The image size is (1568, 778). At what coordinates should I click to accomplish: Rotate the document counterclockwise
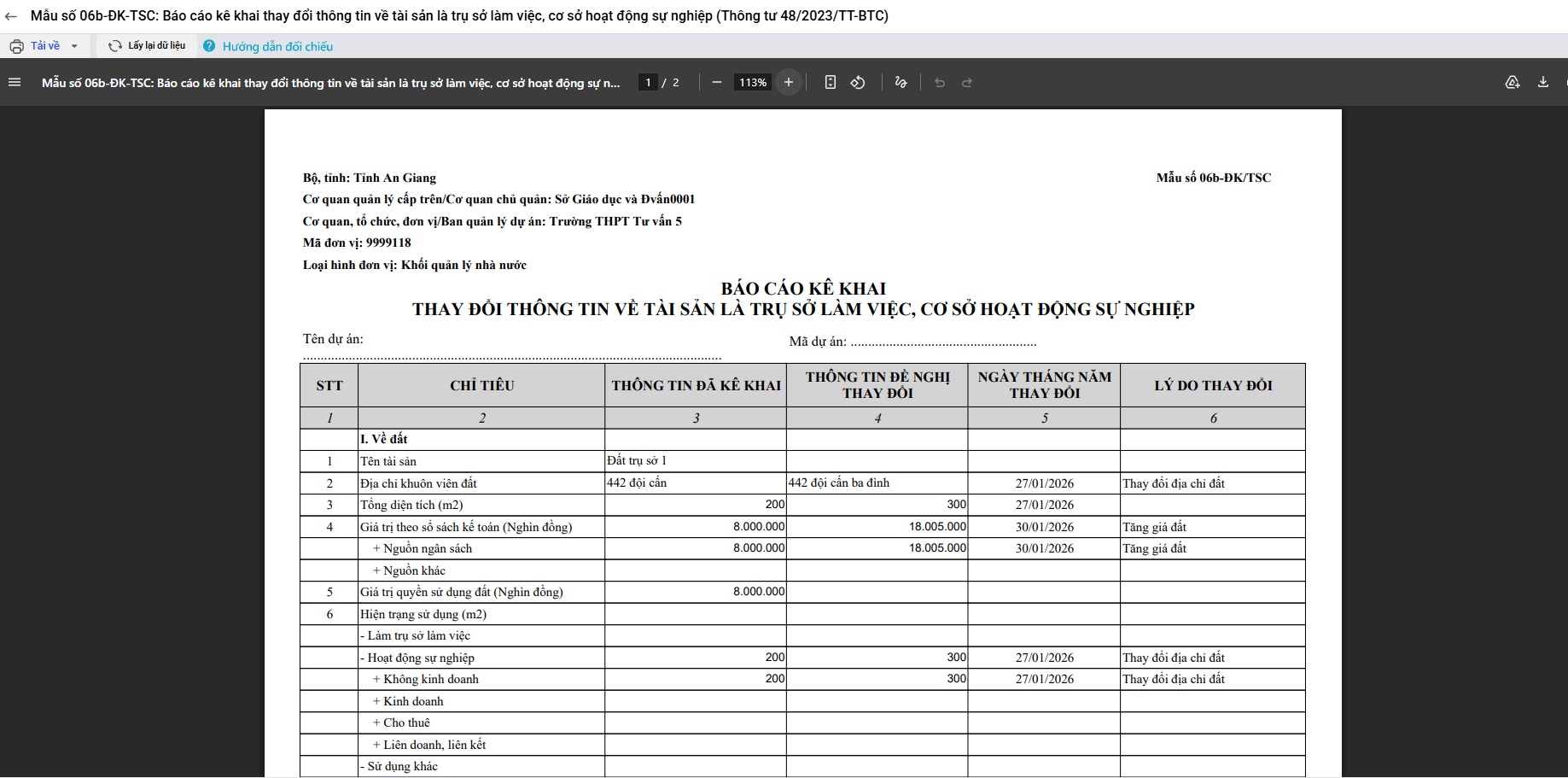click(x=858, y=83)
